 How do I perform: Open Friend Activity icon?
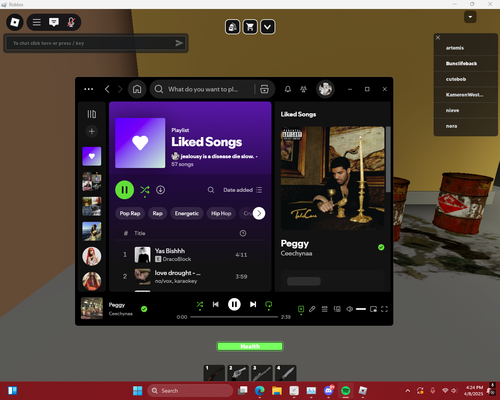(303, 89)
